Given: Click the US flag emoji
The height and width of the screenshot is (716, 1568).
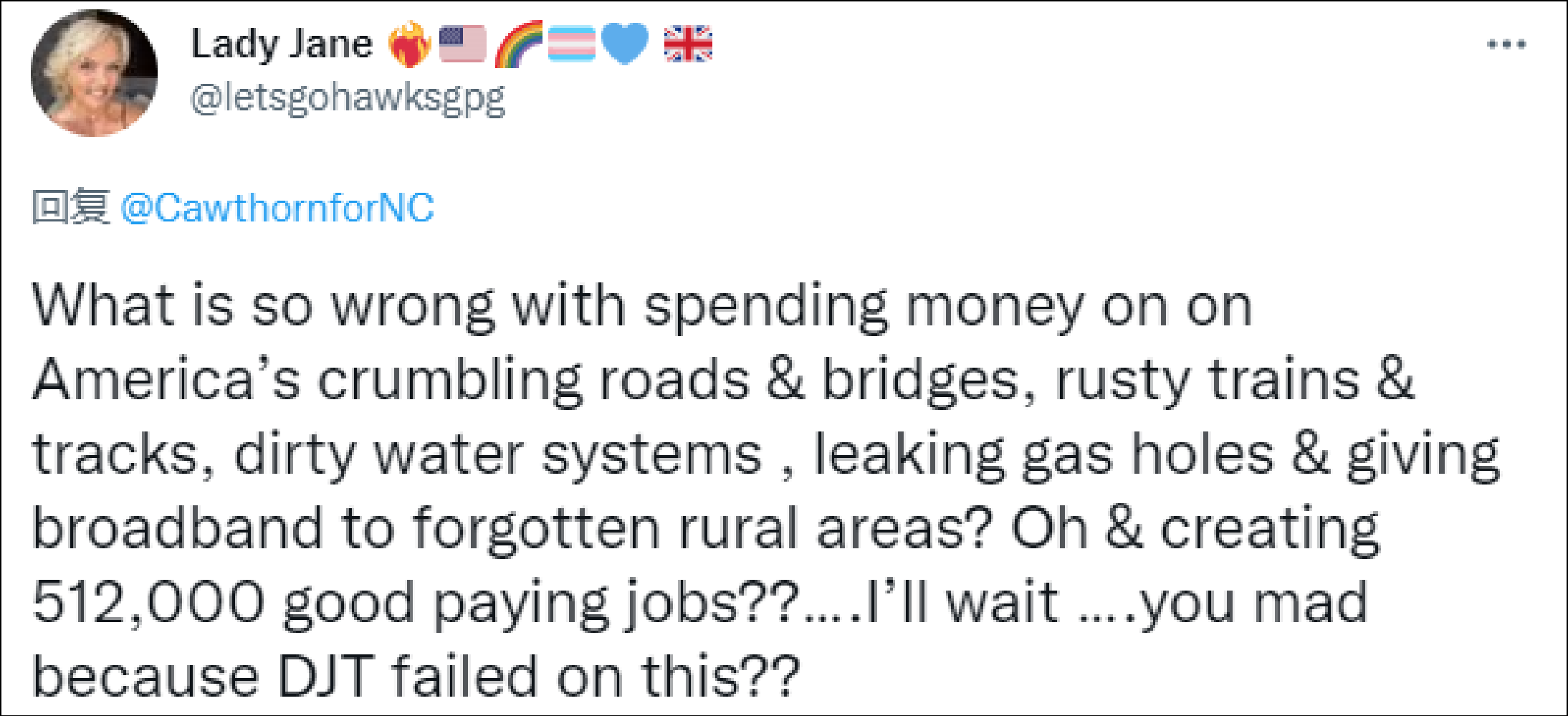Looking at the screenshot, I should click(462, 44).
